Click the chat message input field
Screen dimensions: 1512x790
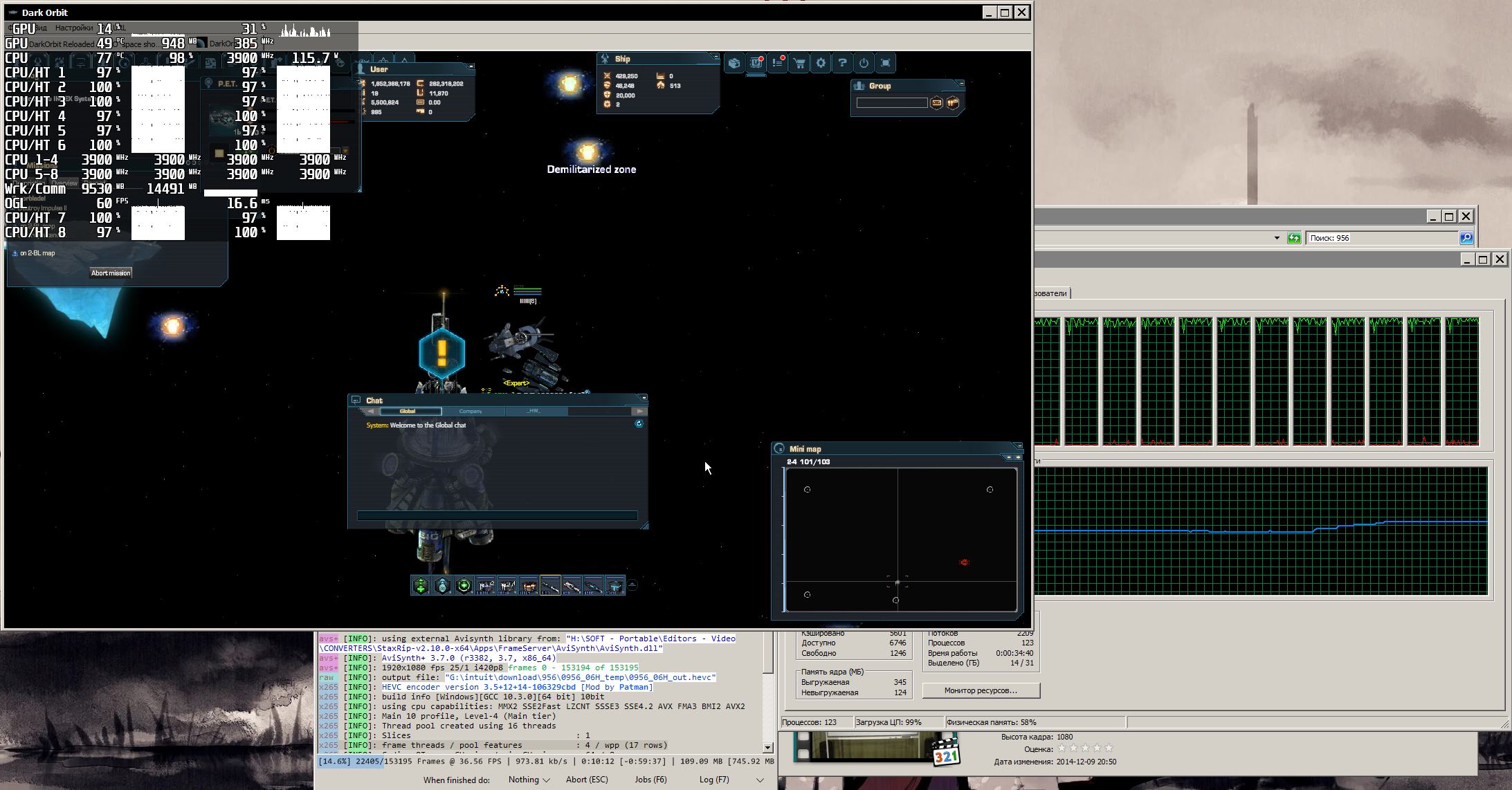(497, 515)
